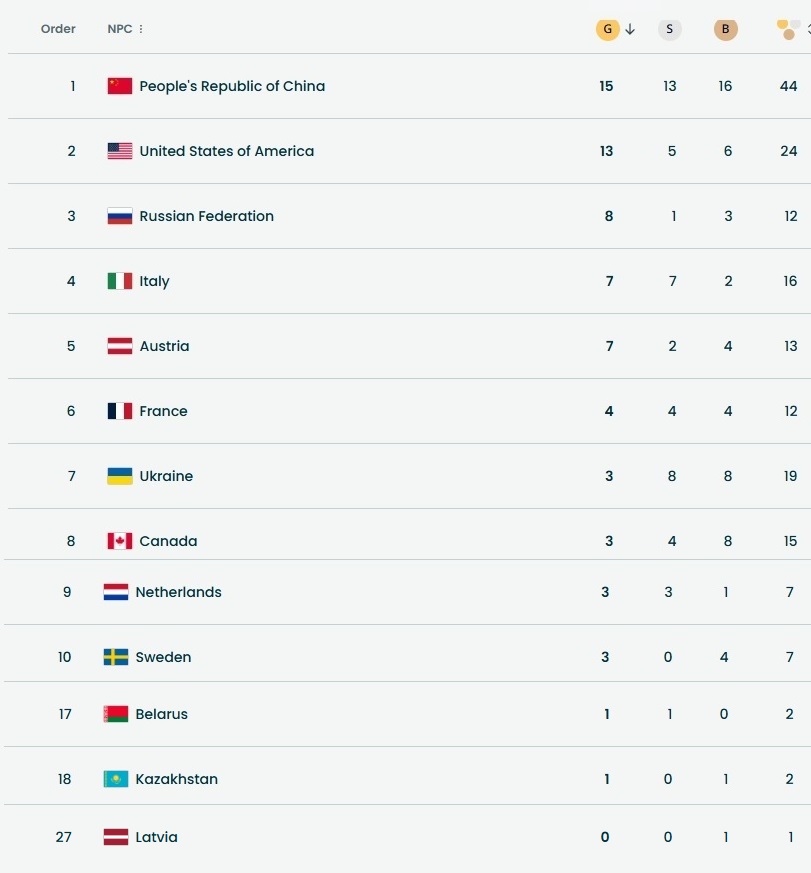Open the Russian Federation entry

(x=206, y=216)
